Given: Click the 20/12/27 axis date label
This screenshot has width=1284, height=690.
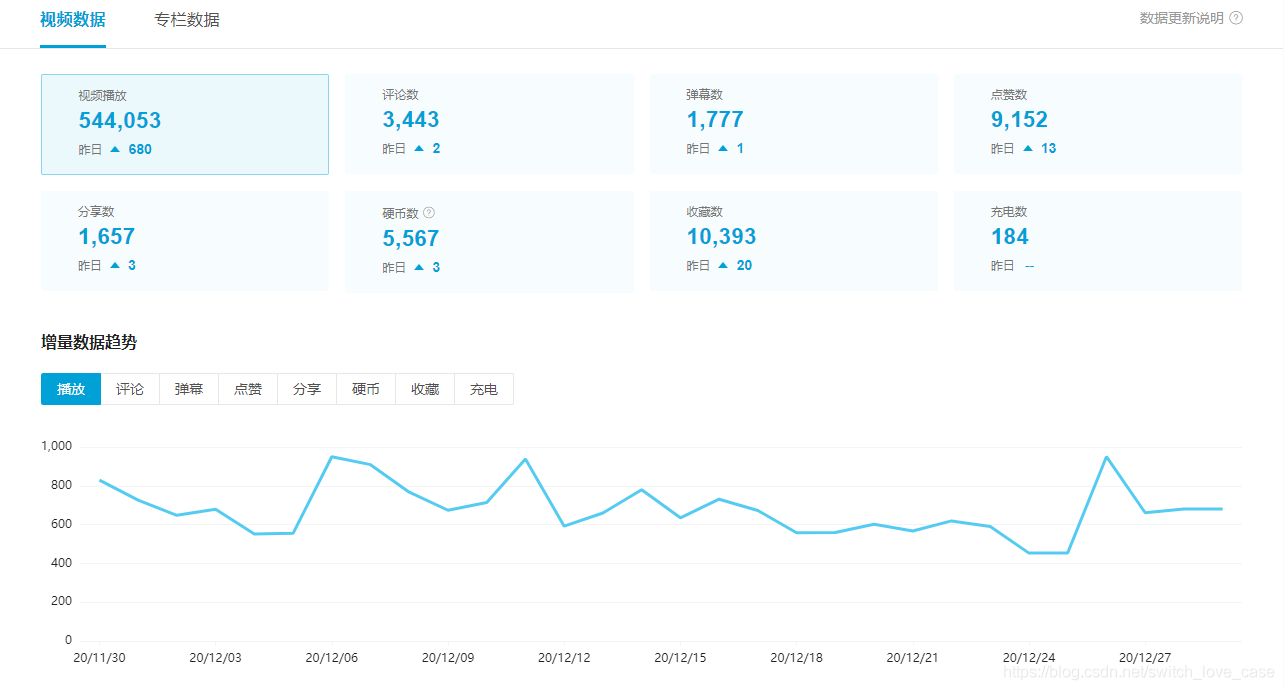Looking at the screenshot, I should click(1145, 658).
